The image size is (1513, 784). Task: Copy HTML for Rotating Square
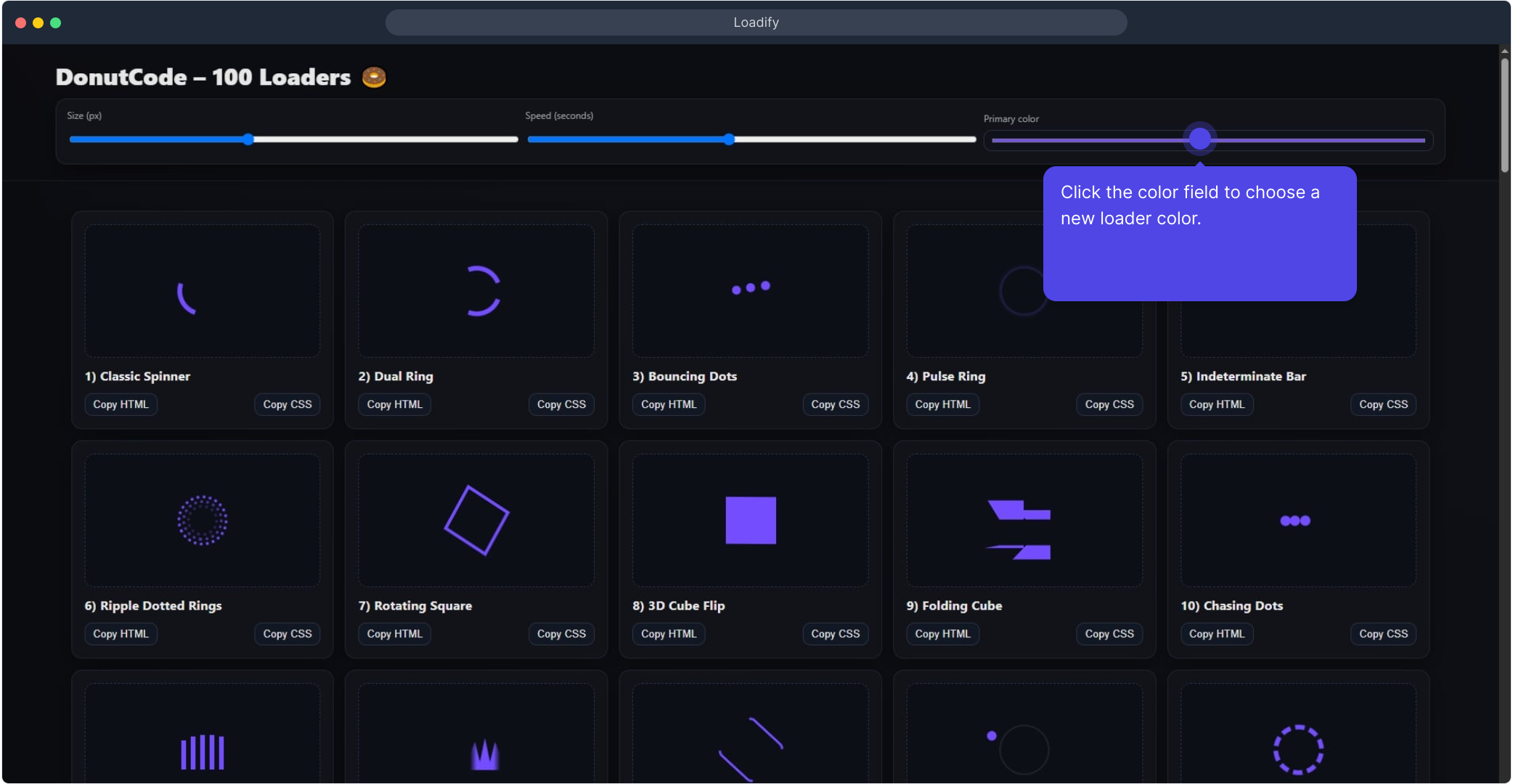[x=394, y=634]
